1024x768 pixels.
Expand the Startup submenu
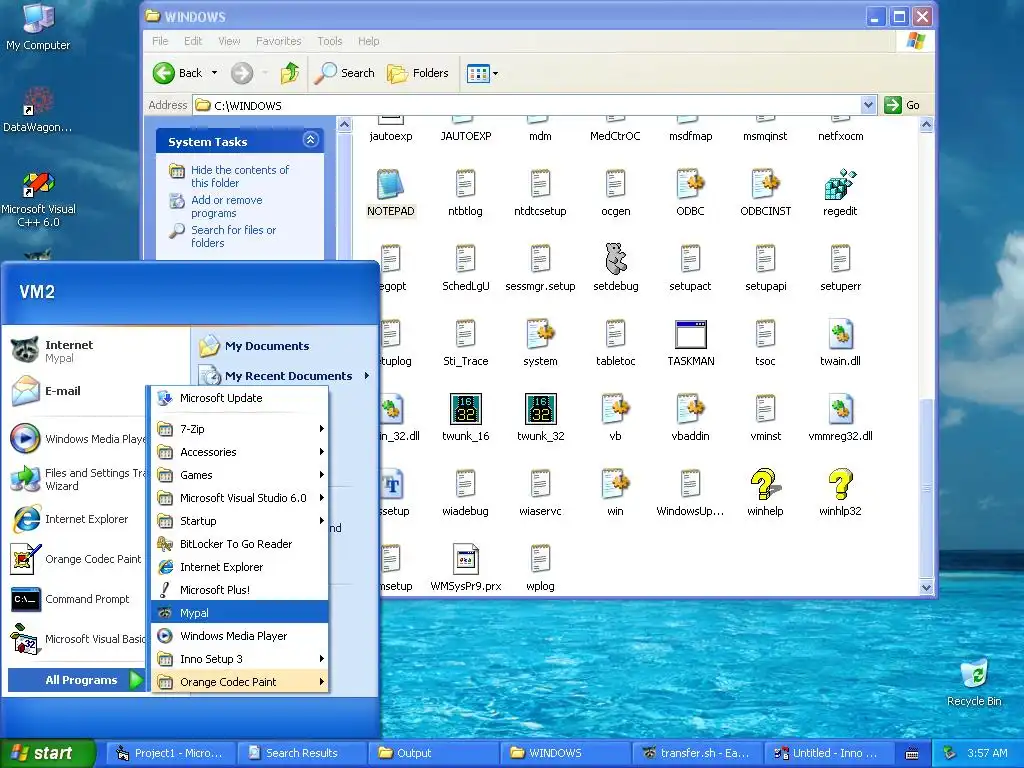(240, 520)
